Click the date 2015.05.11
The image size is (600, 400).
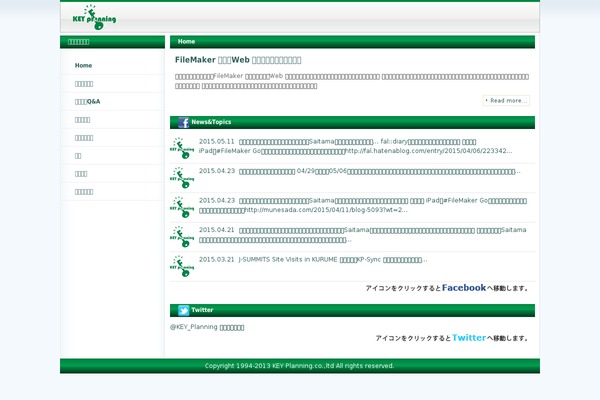pyautogui.click(x=217, y=142)
